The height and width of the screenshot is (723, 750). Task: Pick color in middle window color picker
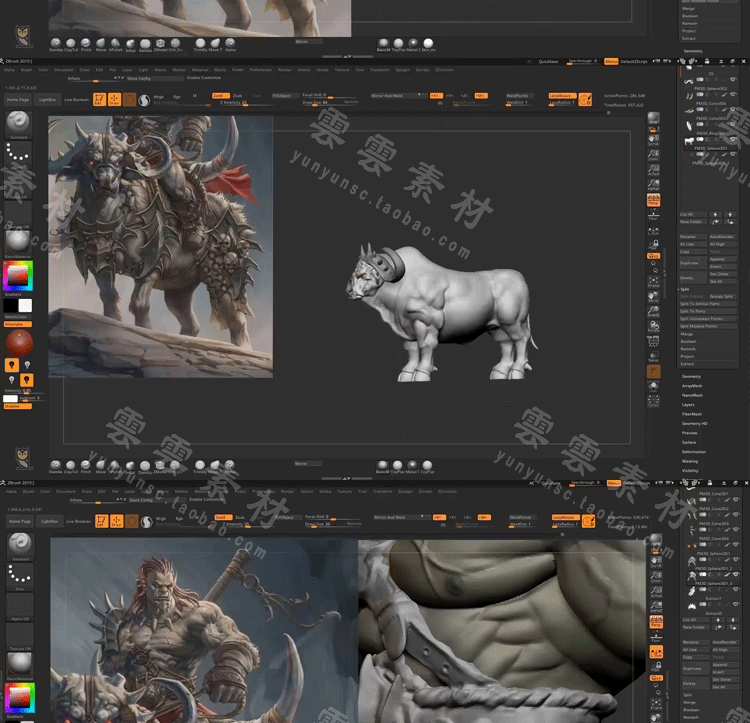coord(18,276)
